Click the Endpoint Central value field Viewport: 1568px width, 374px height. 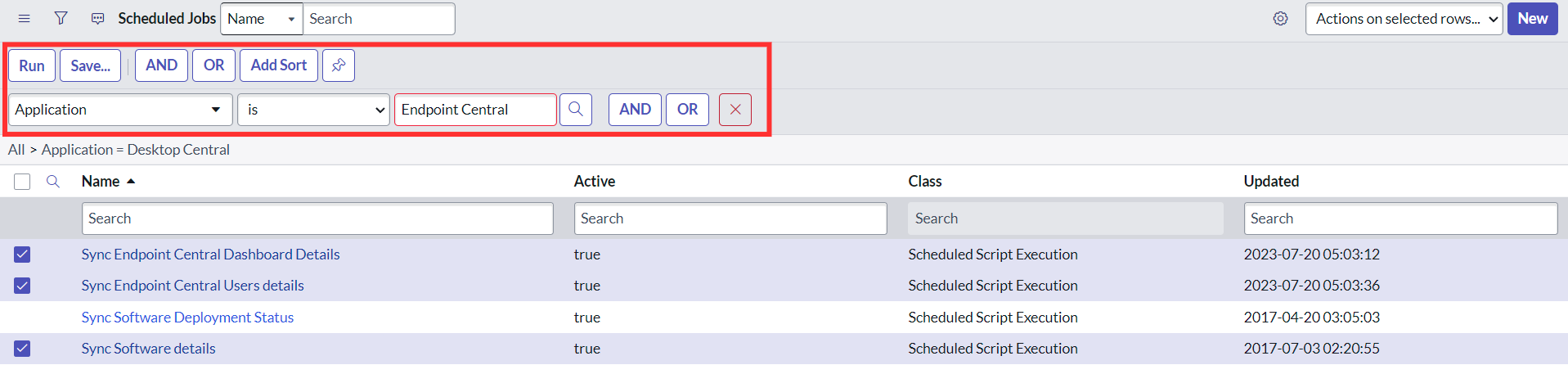[475, 110]
